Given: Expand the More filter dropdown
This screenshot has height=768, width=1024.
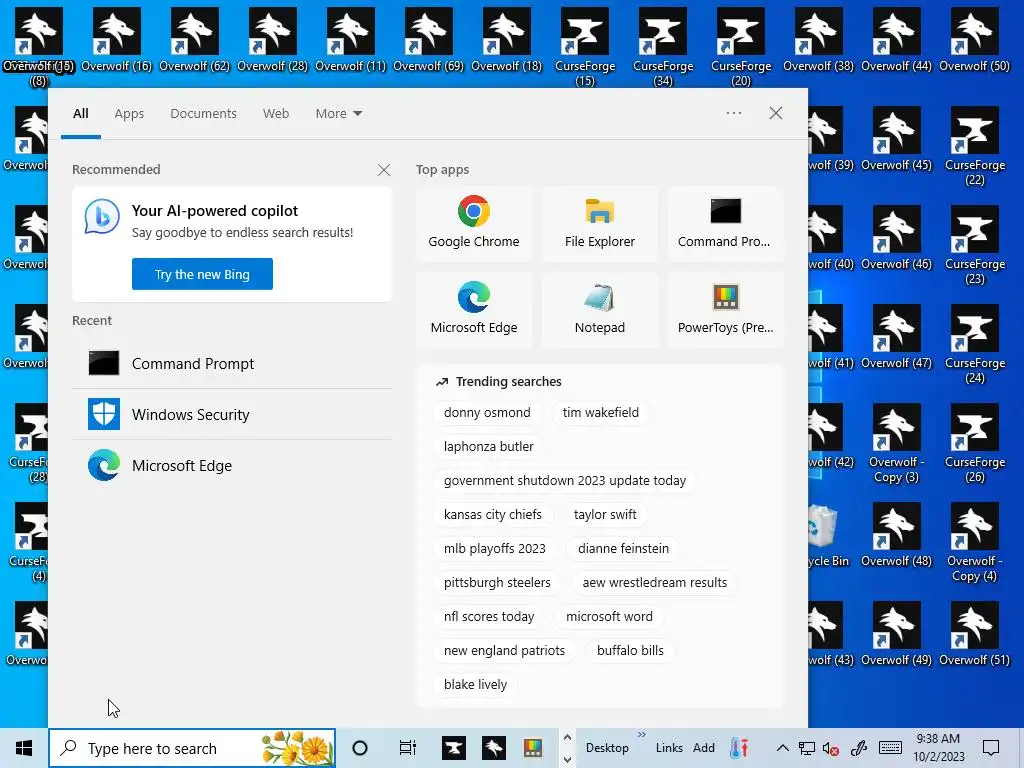Looking at the screenshot, I should (338, 114).
